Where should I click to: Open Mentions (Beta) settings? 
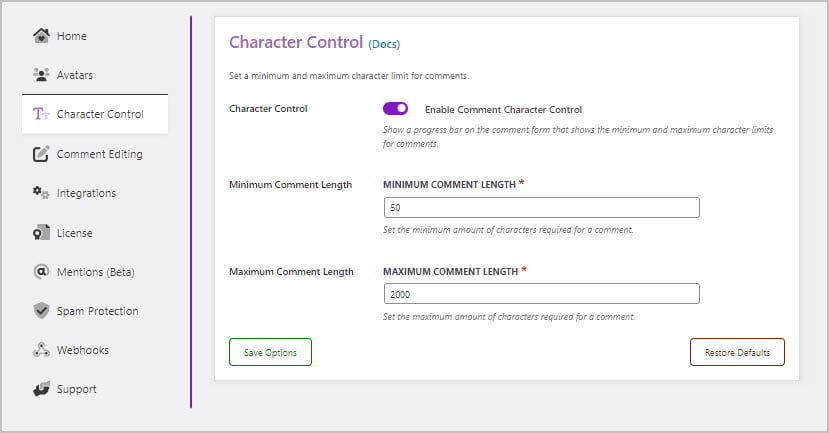coord(95,272)
